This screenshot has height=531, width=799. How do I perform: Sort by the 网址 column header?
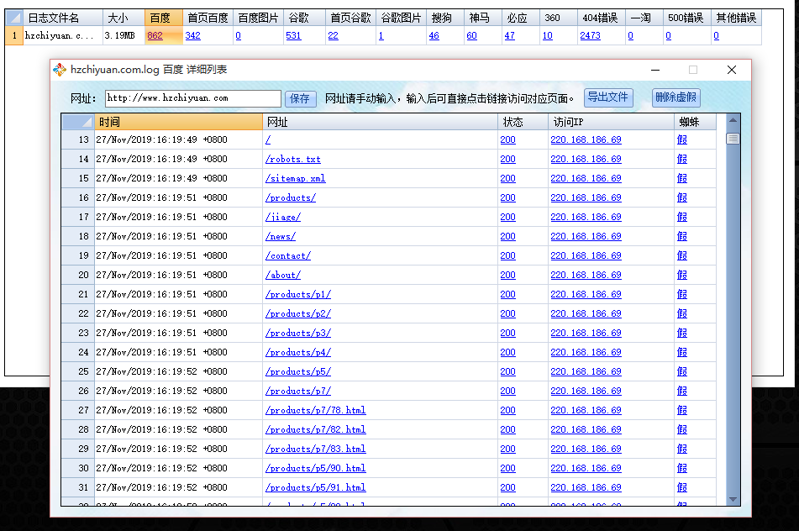click(x=380, y=122)
